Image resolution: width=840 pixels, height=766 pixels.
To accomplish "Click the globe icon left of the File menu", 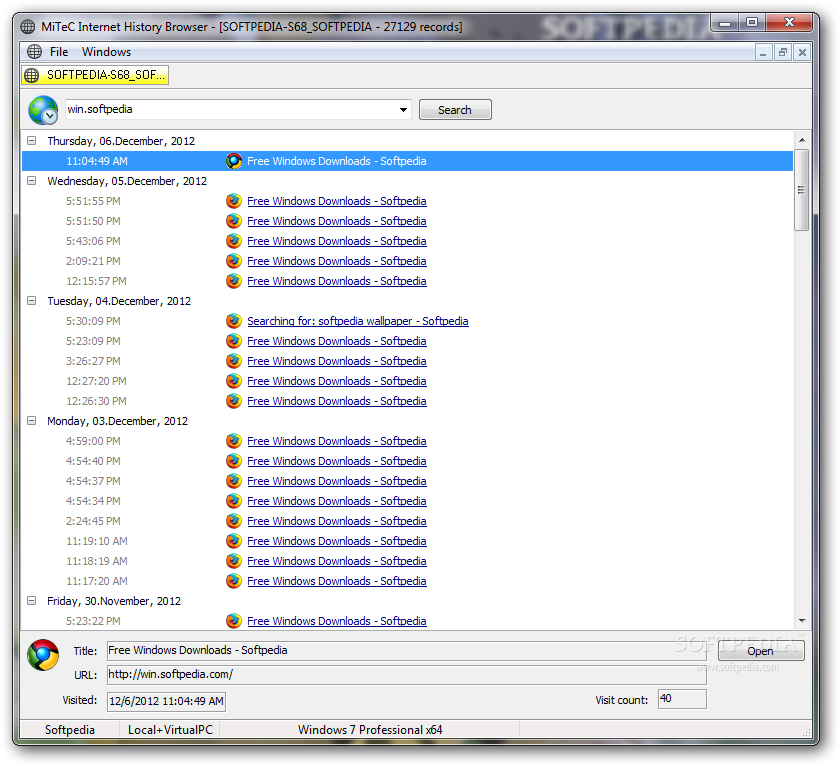I will pos(34,52).
